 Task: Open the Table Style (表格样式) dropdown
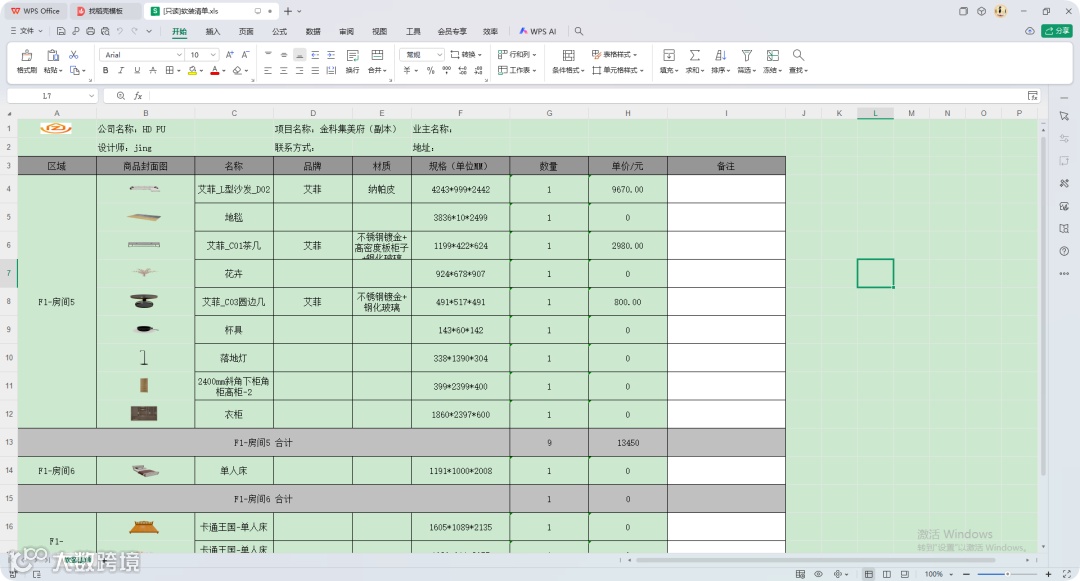point(614,54)
